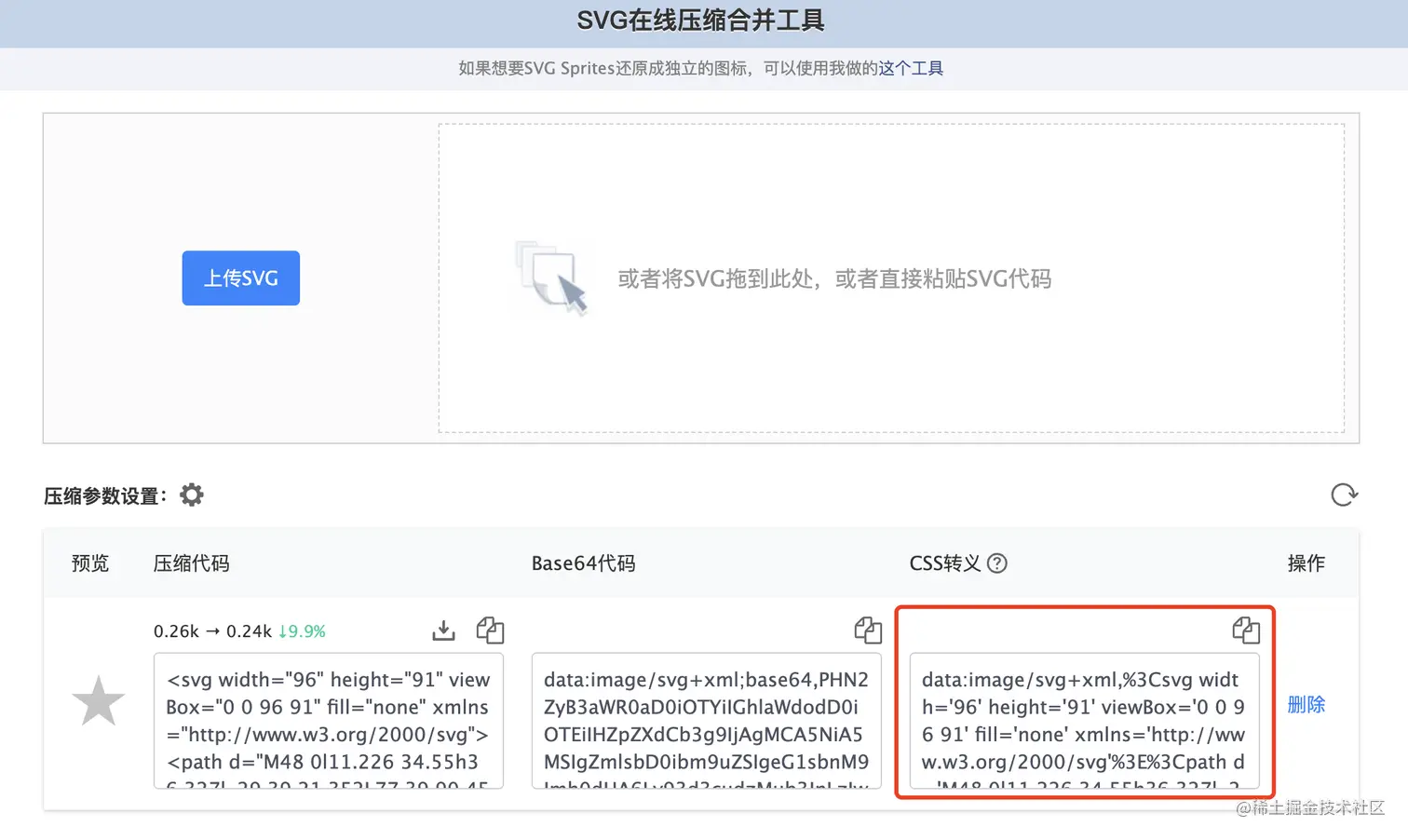
Task: Open compression settings gear icon
Action: pyautogui.click(x=192, y=495)
